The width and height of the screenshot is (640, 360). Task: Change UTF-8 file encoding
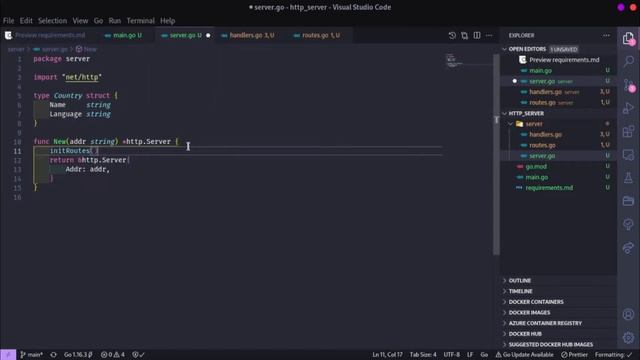[451, 355]
